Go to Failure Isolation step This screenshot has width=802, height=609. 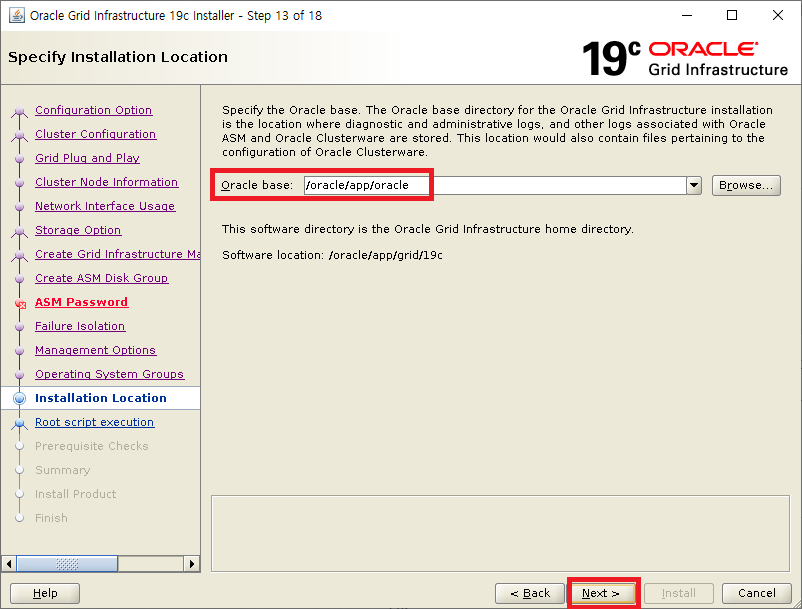coord(80,326)
